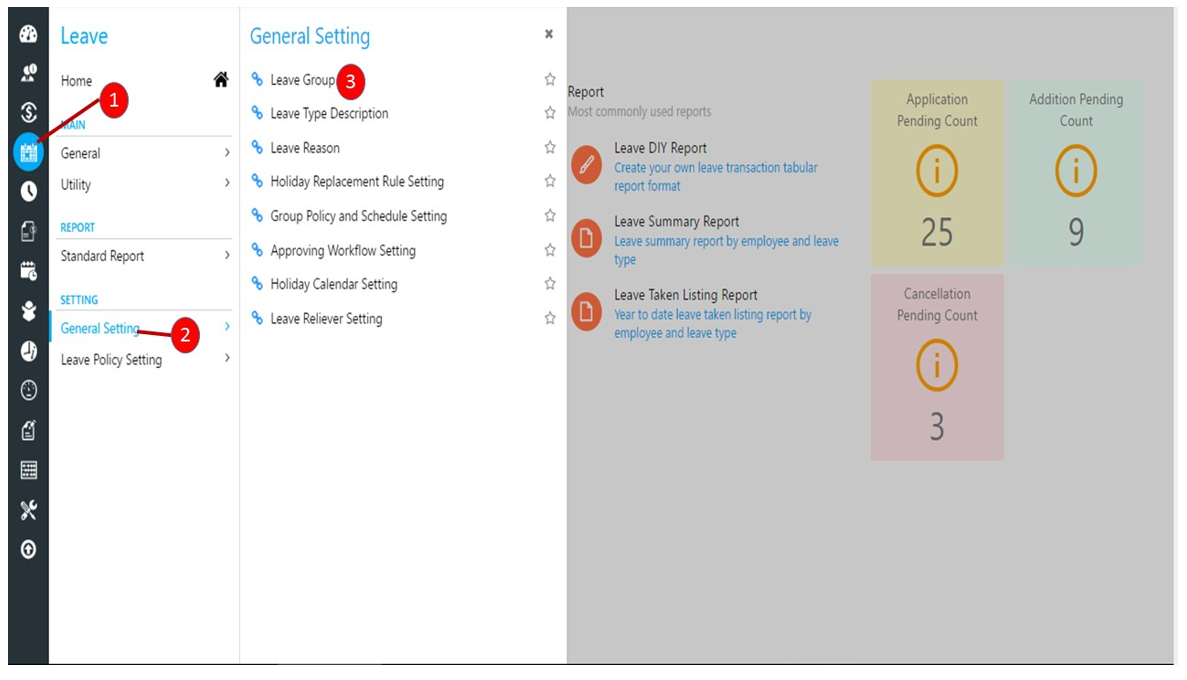Open the stopwatch sidebar icon
The width and height of the screenshot is (1187, 680).
click(28, 390)
